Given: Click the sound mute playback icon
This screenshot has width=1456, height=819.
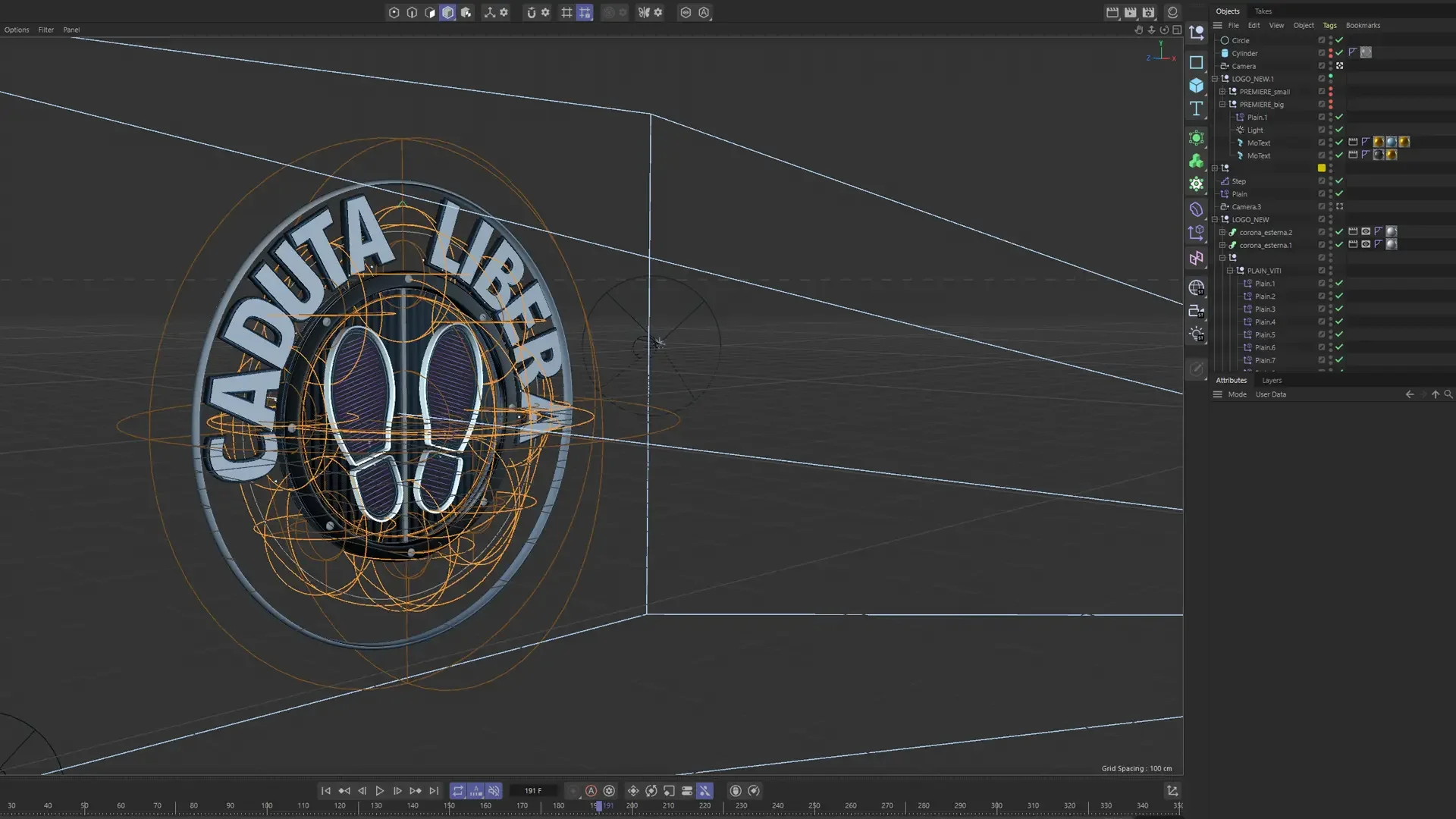Looking at the screenshot, I should 494,791.
